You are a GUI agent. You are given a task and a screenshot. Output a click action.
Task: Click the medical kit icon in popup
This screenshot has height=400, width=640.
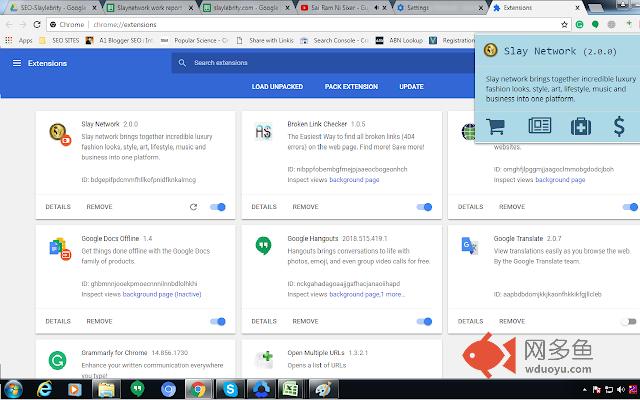pyautogui.click(x=581, y=126)
